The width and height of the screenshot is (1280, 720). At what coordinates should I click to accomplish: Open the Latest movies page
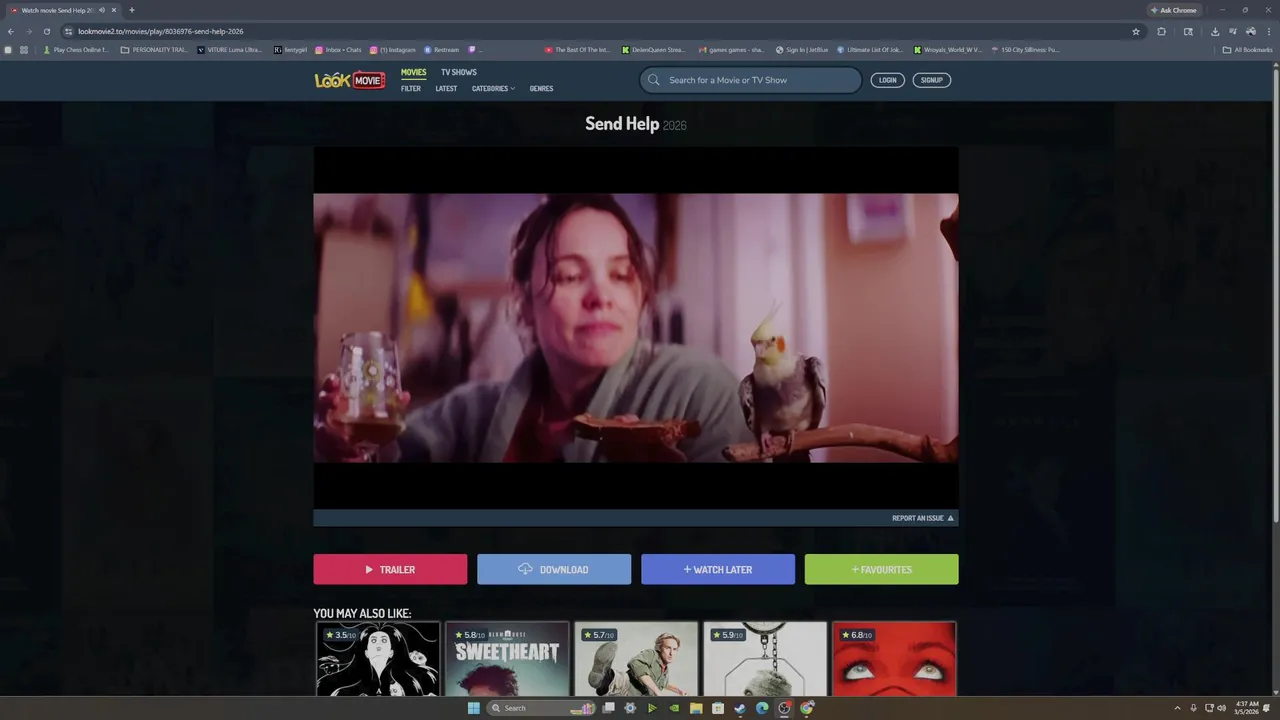tap(446, 89)
